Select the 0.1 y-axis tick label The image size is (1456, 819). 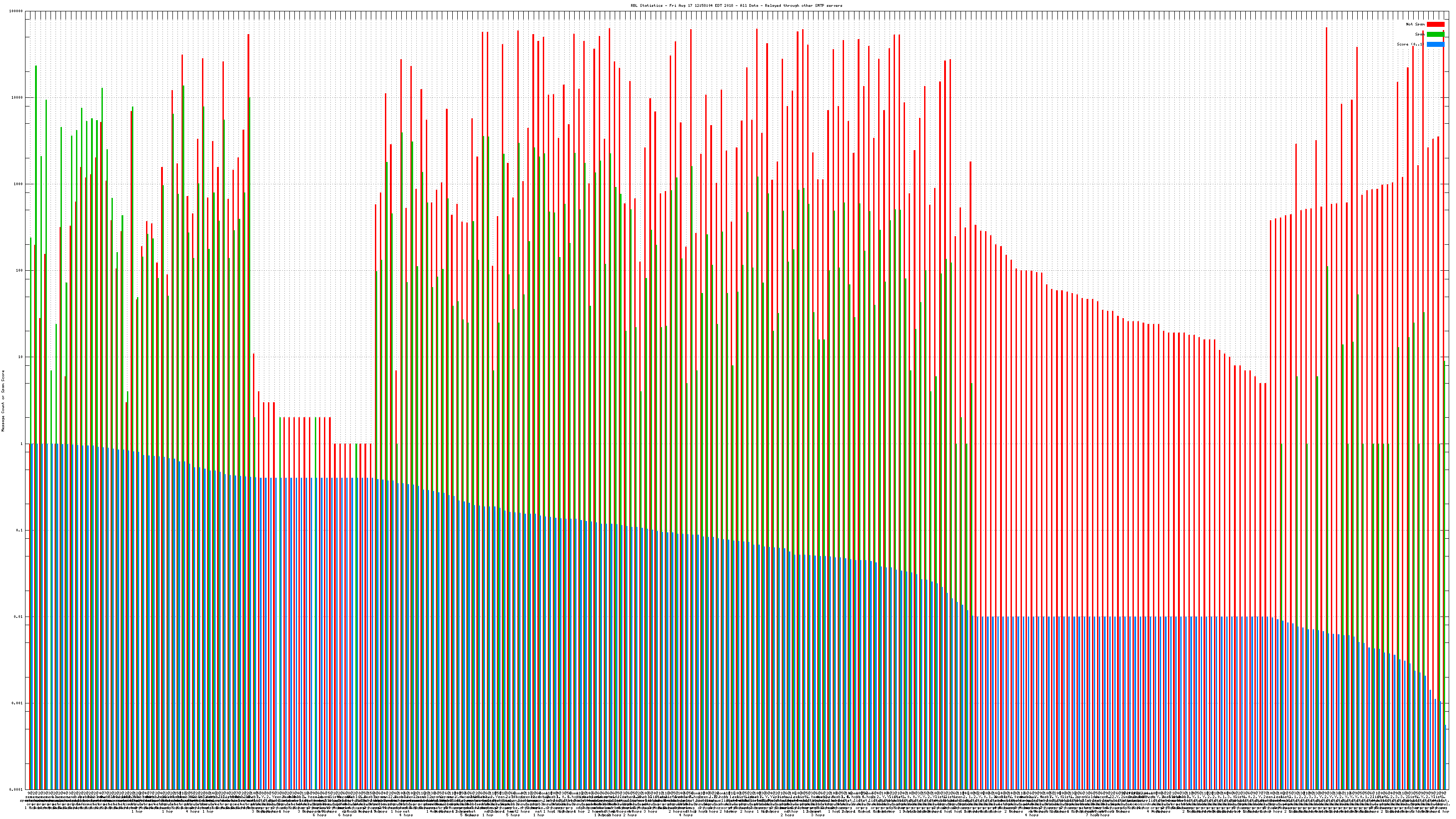tap(19, 530)
